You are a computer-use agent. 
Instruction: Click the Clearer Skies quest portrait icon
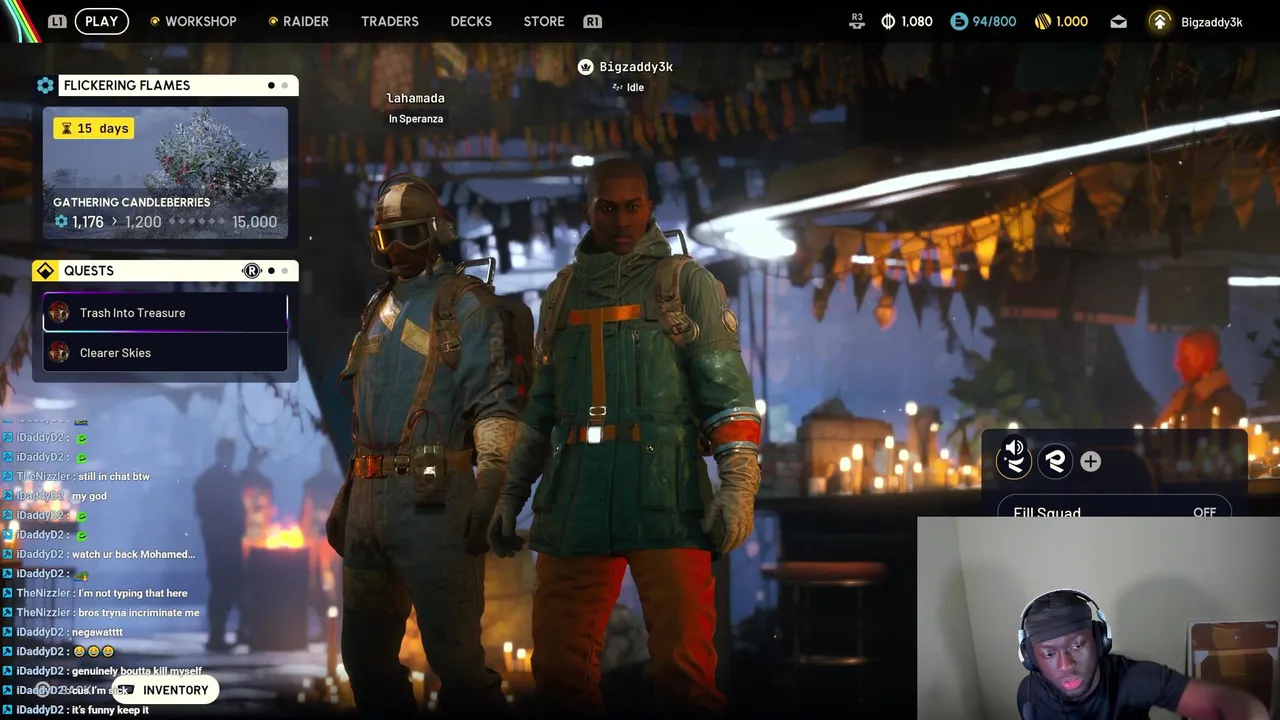click(x=60, y=353)
